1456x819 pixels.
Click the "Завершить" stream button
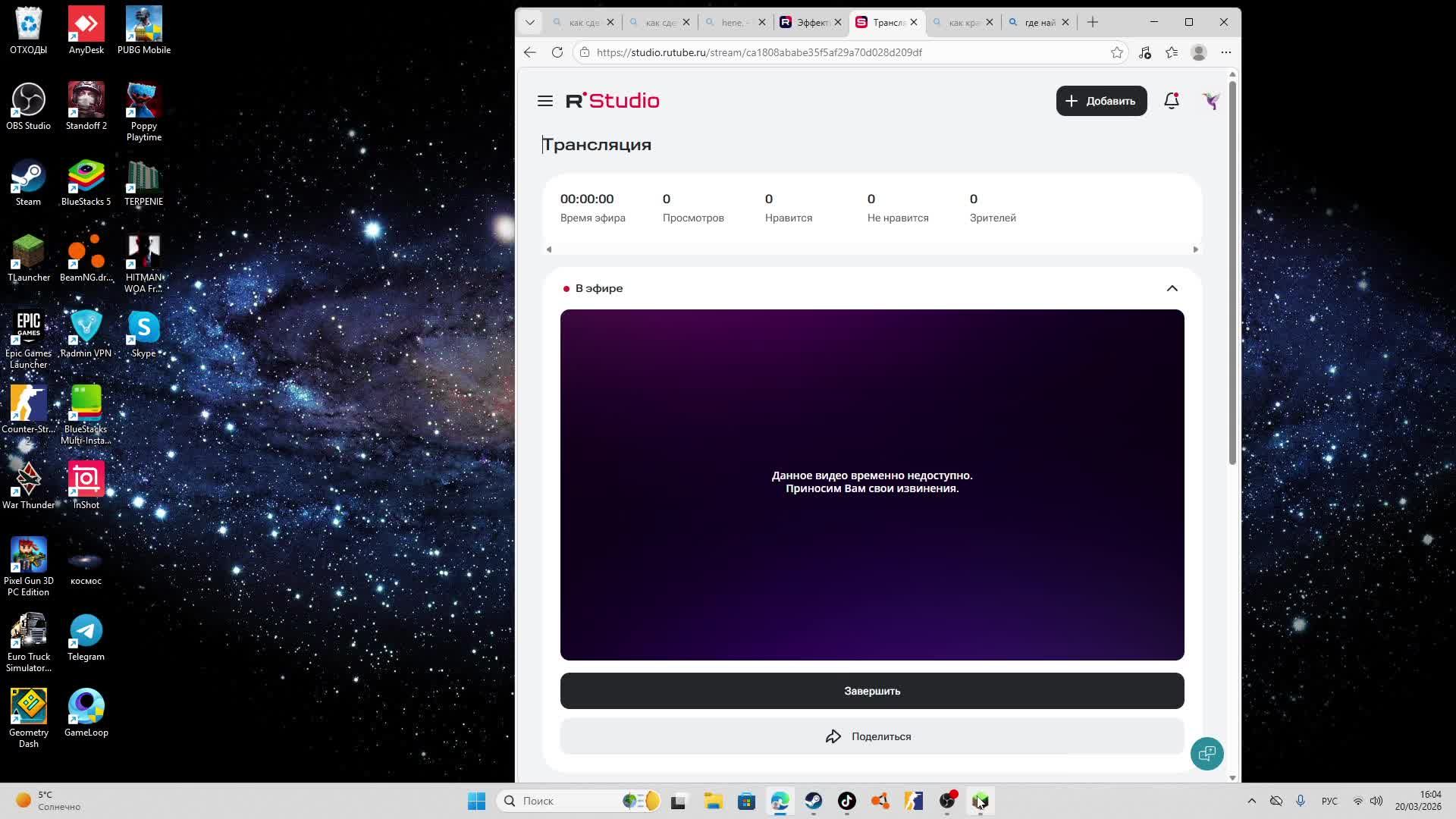[x=872, y=691]
